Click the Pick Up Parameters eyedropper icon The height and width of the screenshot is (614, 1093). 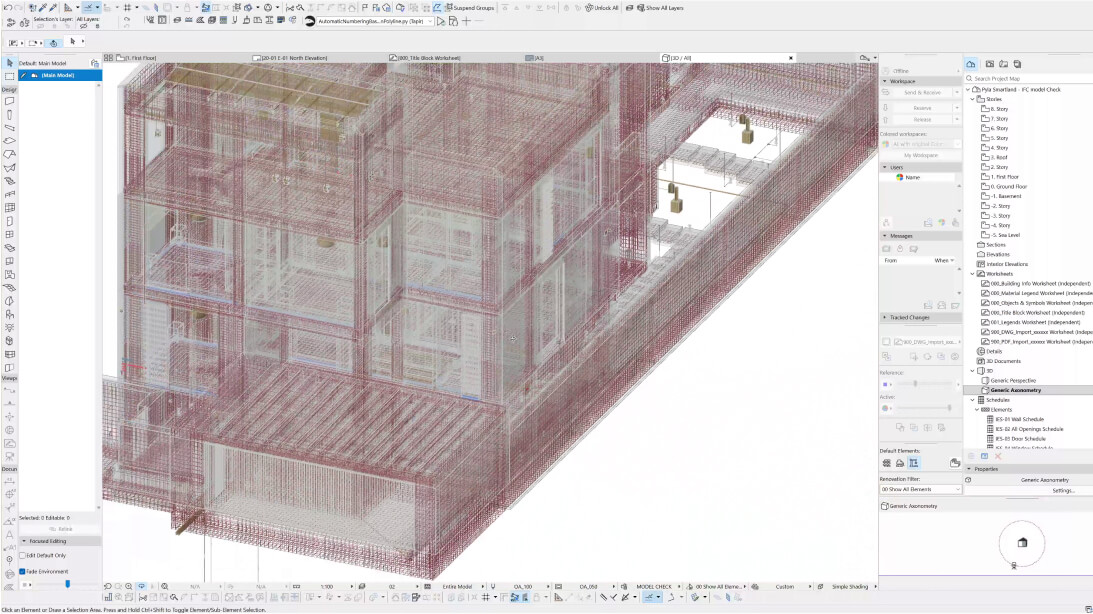coord(43,8)
